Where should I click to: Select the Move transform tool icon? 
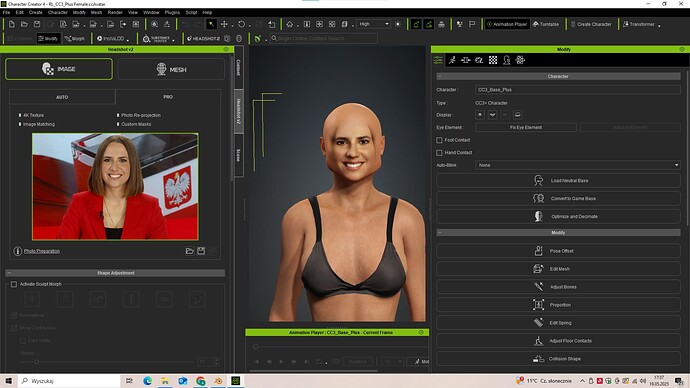pos(224,24)
